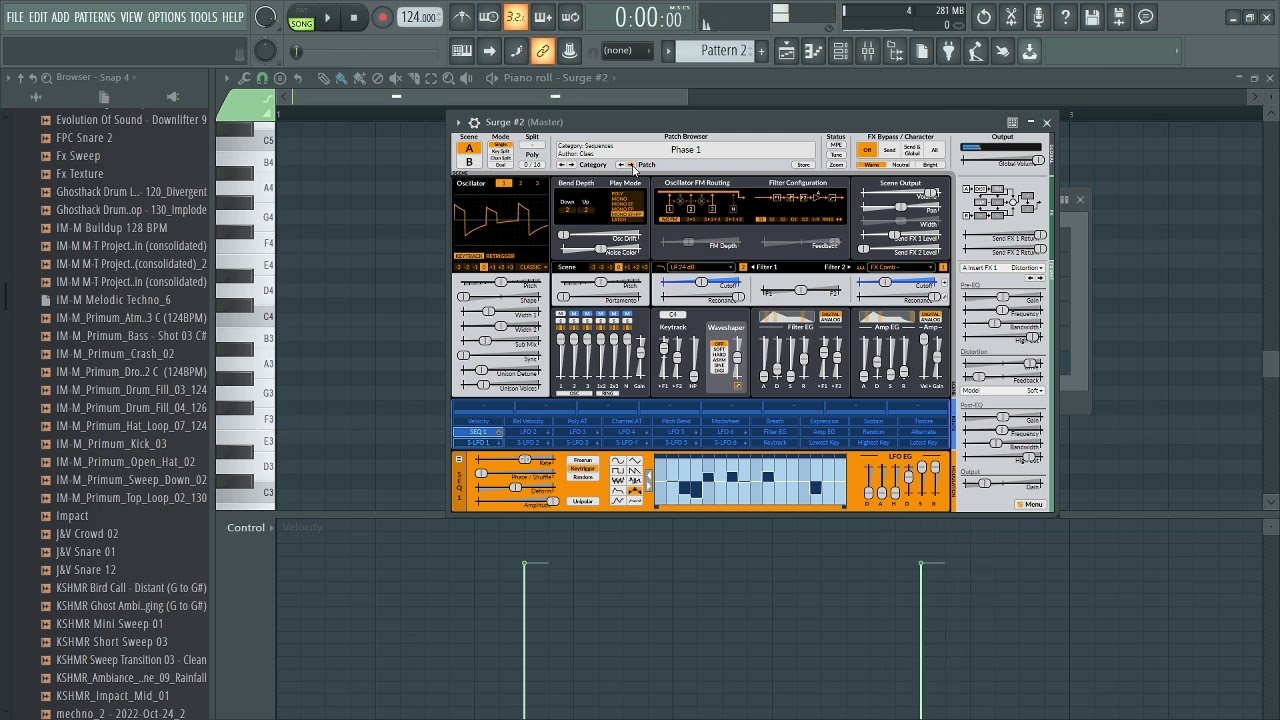
Task: Enable MPE status in Surge
Action: 836,146
